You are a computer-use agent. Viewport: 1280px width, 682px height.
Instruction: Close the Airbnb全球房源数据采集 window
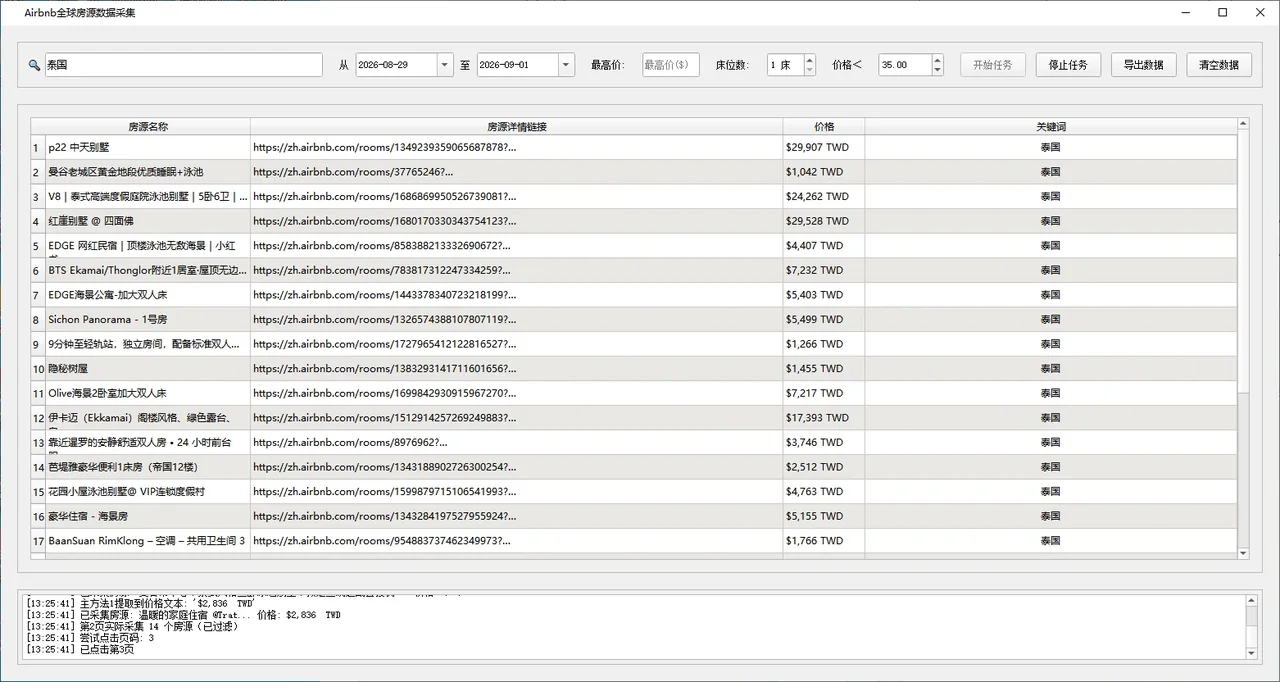click(x=1259, y=12)
